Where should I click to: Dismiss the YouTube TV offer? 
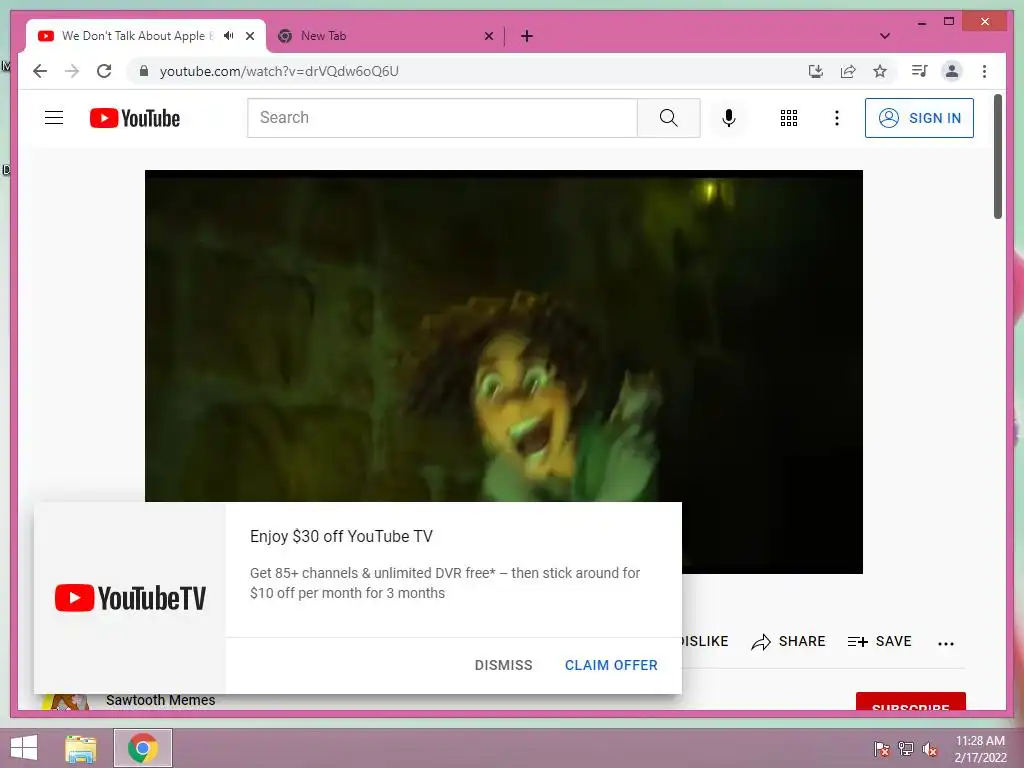pos(504,665)
